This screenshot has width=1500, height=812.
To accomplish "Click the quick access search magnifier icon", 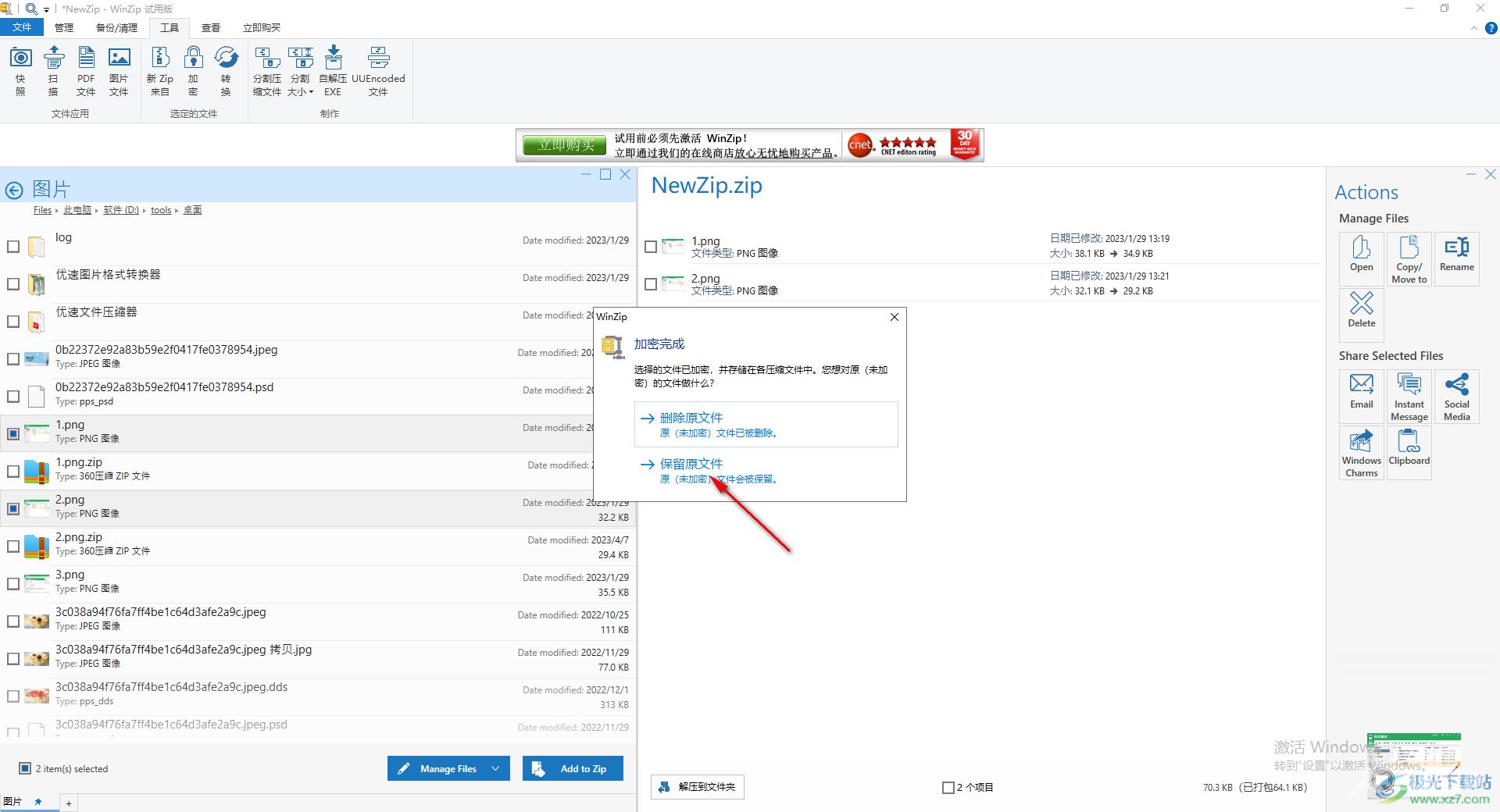I will coord(31,9).
